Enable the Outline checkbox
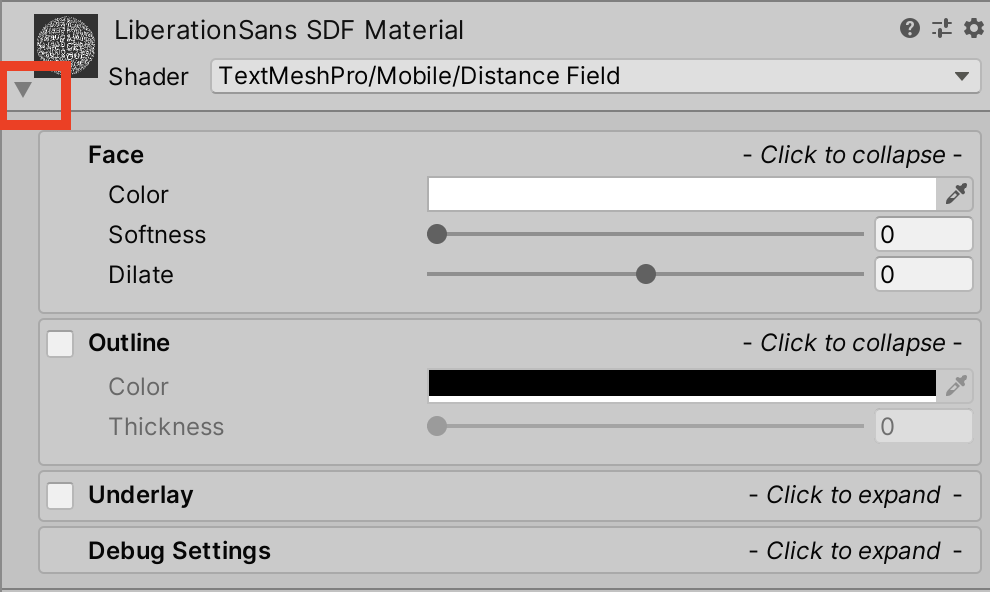 (61, 344)
